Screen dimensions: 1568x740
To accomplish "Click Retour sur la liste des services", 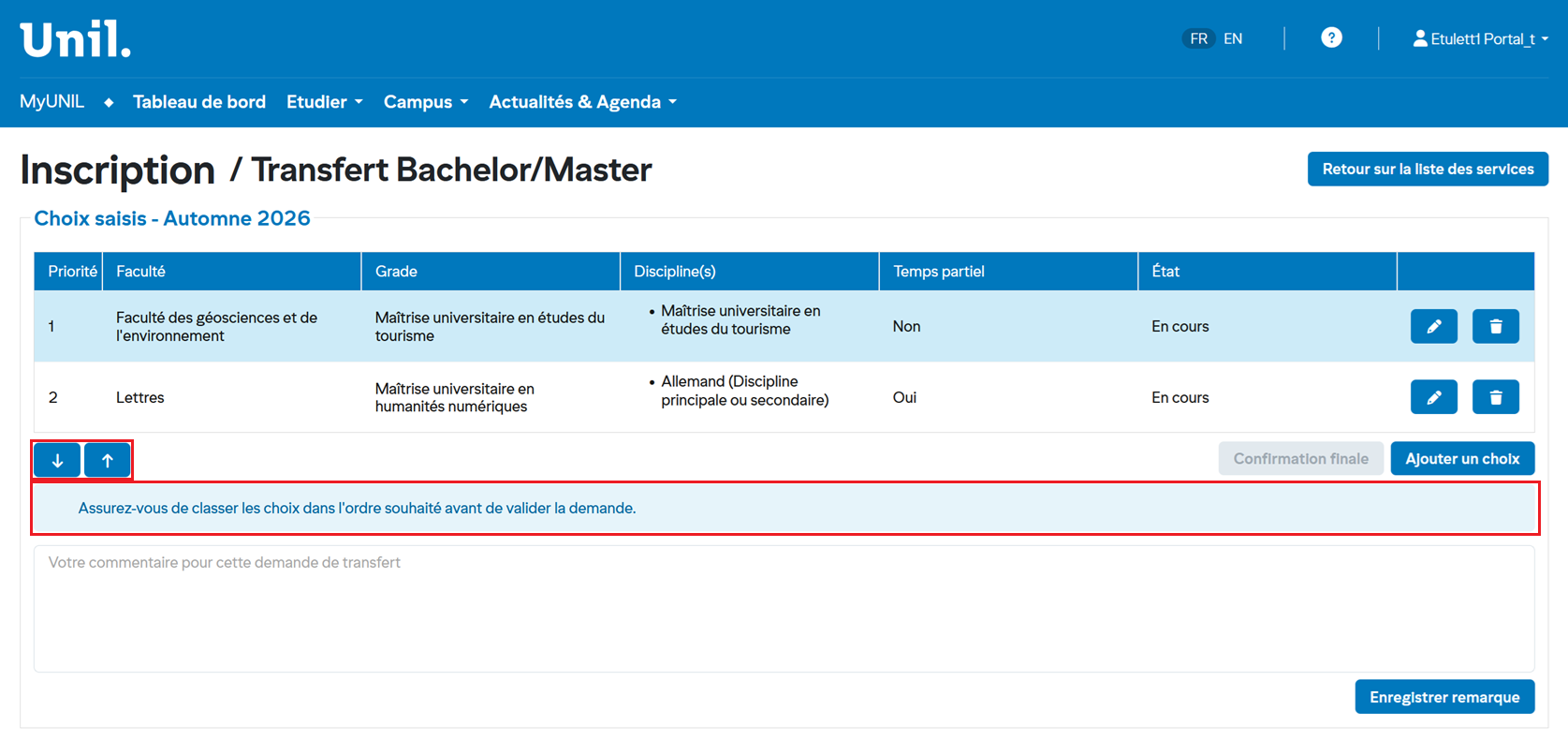I will 1428,169.
